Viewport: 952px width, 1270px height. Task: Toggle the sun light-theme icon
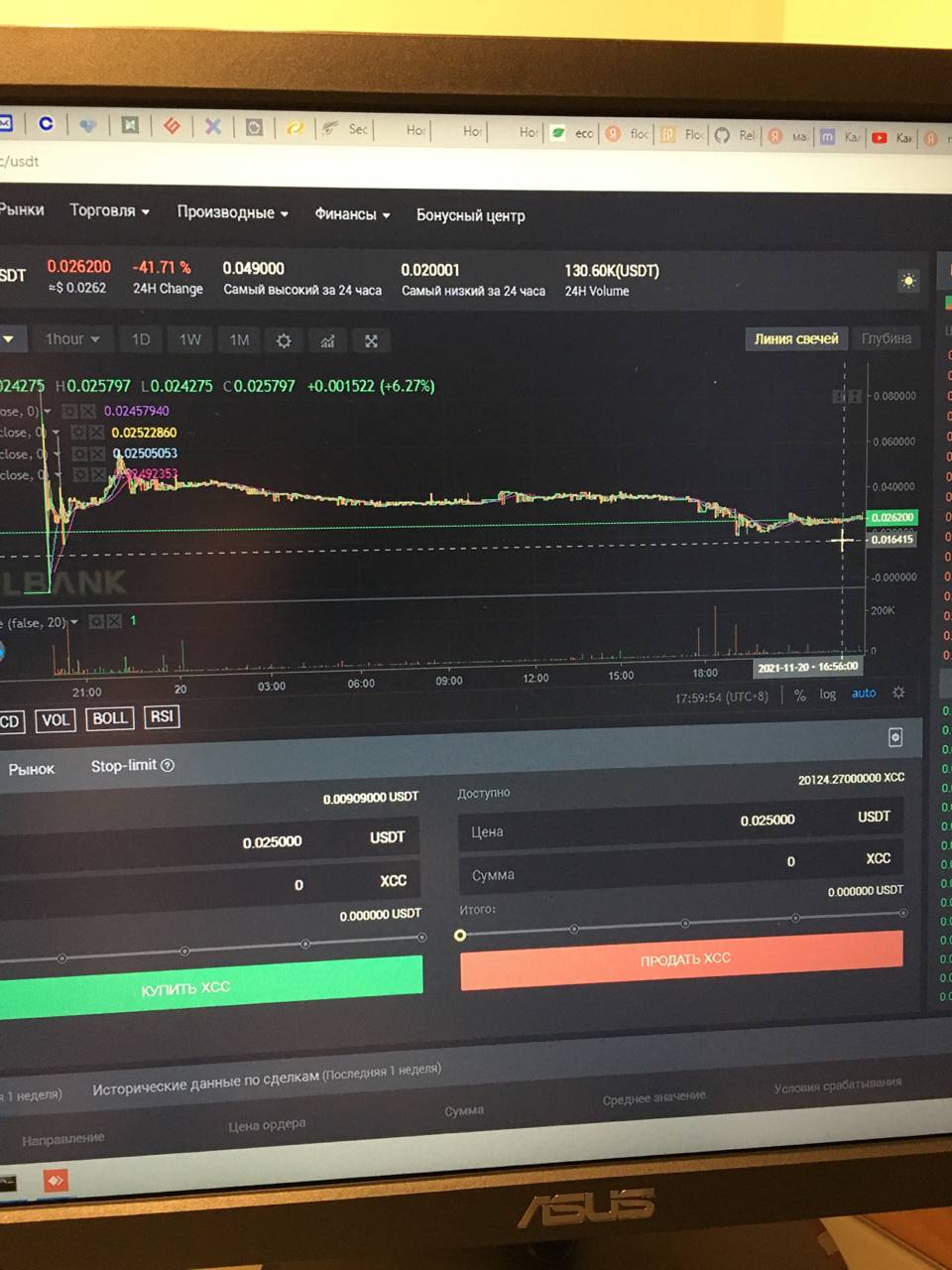coord(907,282)
